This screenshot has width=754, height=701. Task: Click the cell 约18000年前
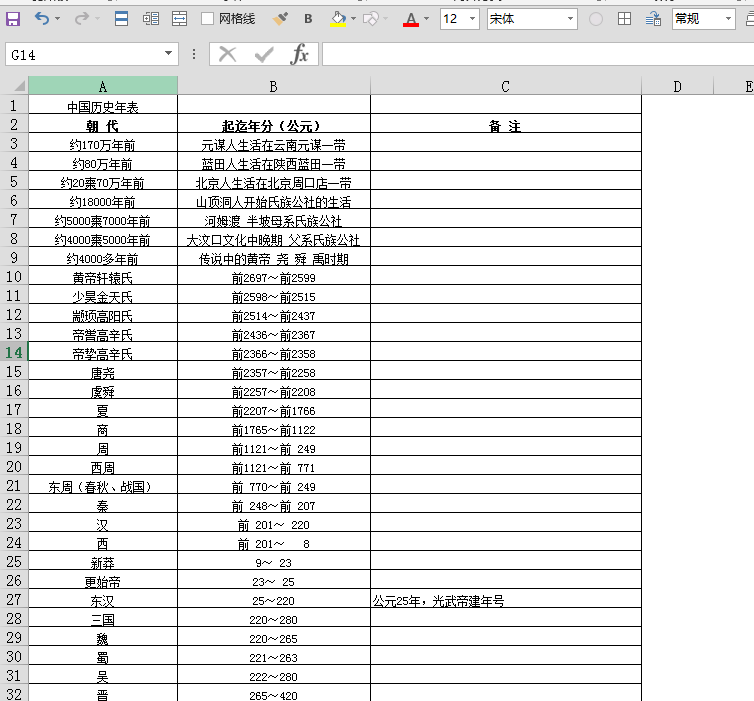point(103,200)
